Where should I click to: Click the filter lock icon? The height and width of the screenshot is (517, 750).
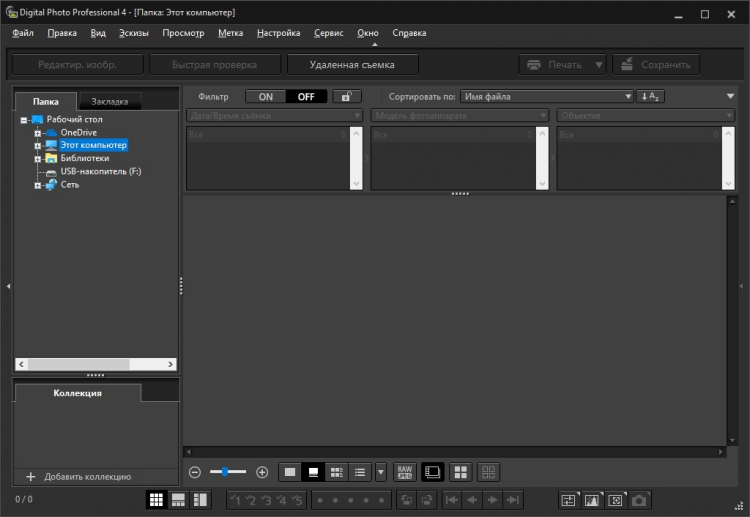(x=346, y=97)
